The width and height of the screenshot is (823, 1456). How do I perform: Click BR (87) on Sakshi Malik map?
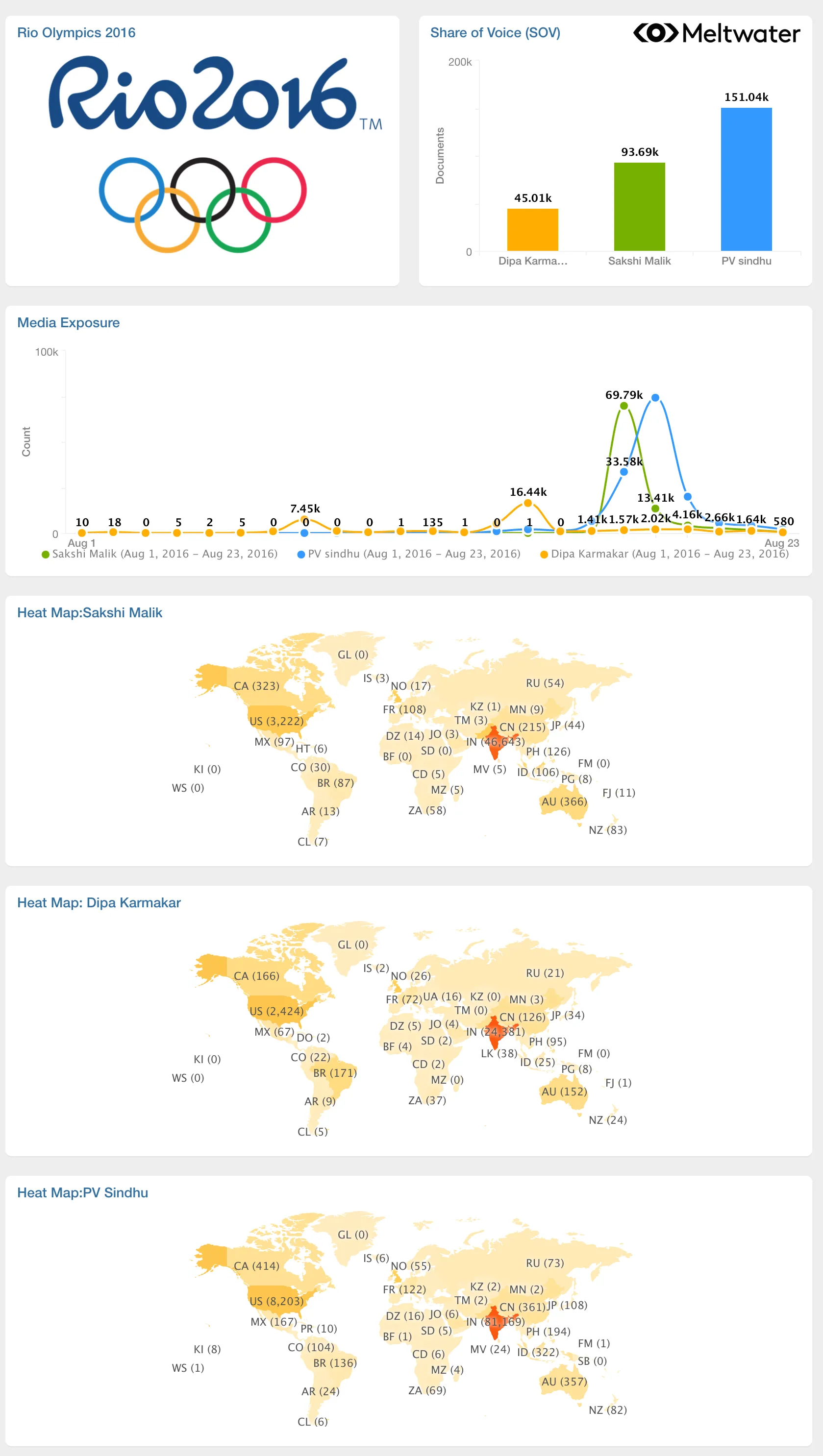point(335,783)
